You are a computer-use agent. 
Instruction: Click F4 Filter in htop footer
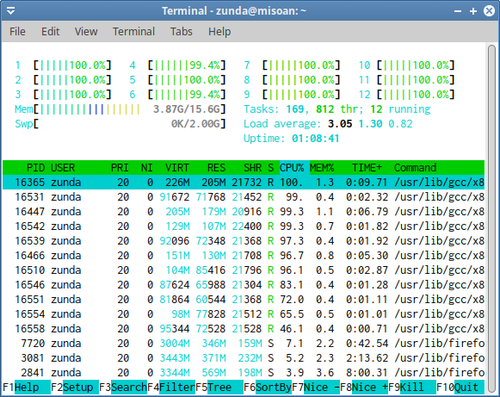[x=171, y=387]
